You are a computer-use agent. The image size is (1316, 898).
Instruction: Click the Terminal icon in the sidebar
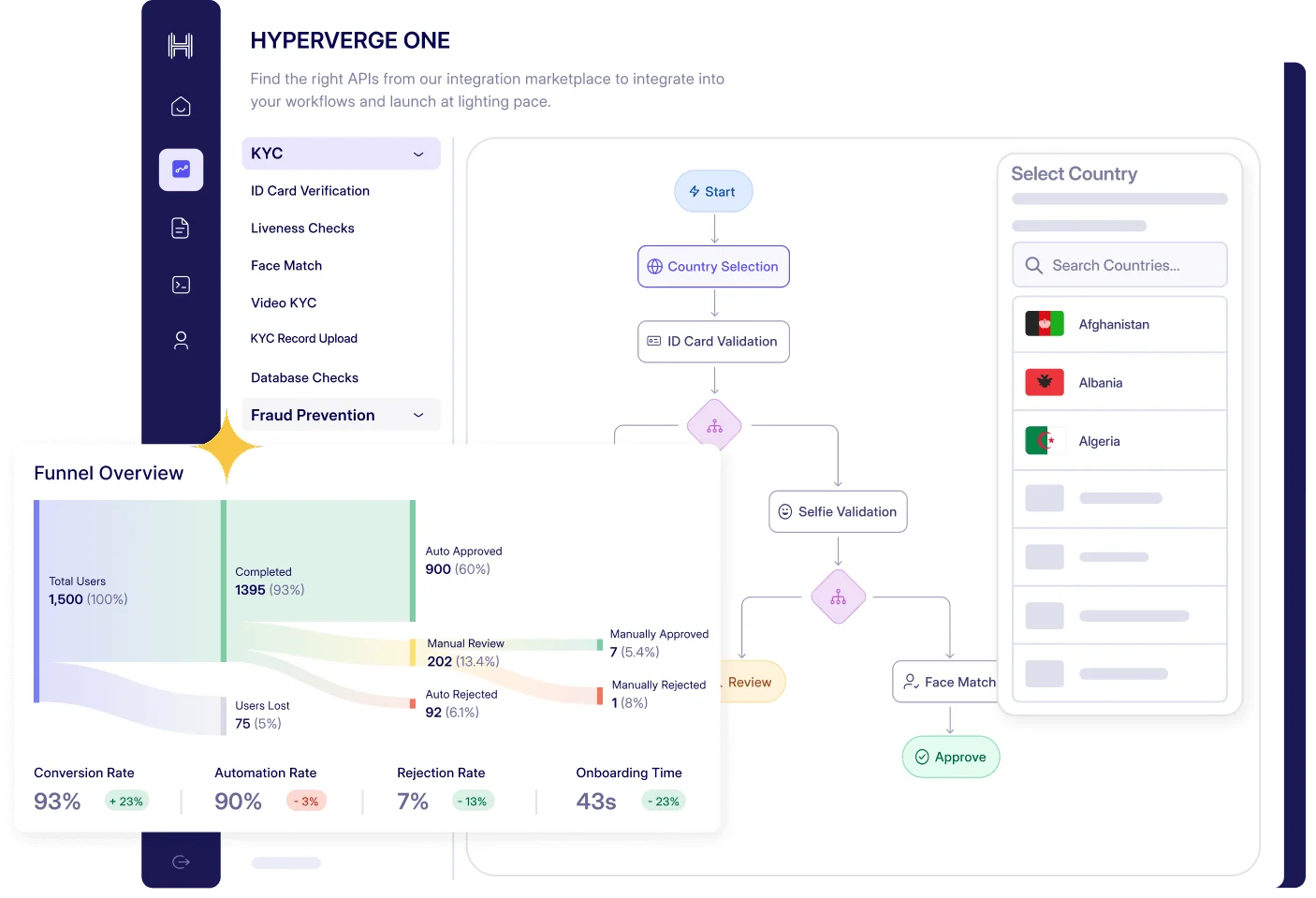(x=180, y=284)
